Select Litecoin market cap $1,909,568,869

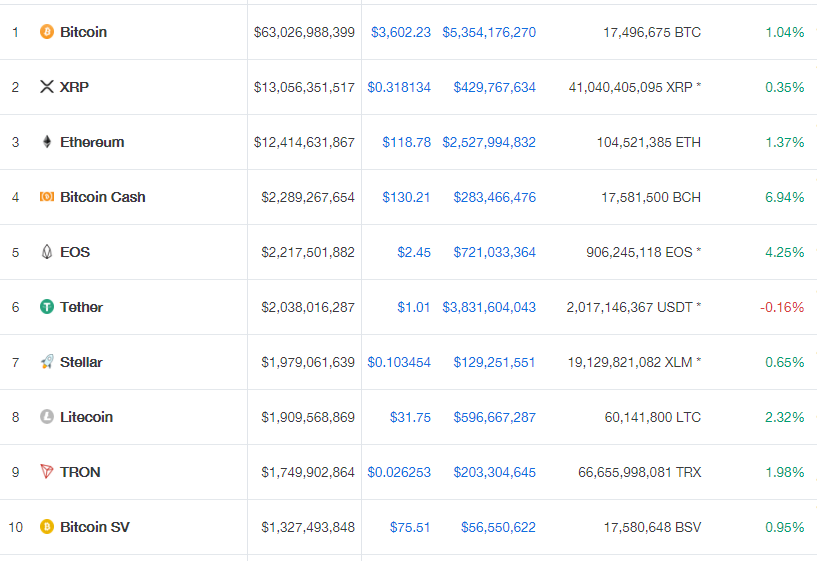point(308,417)
